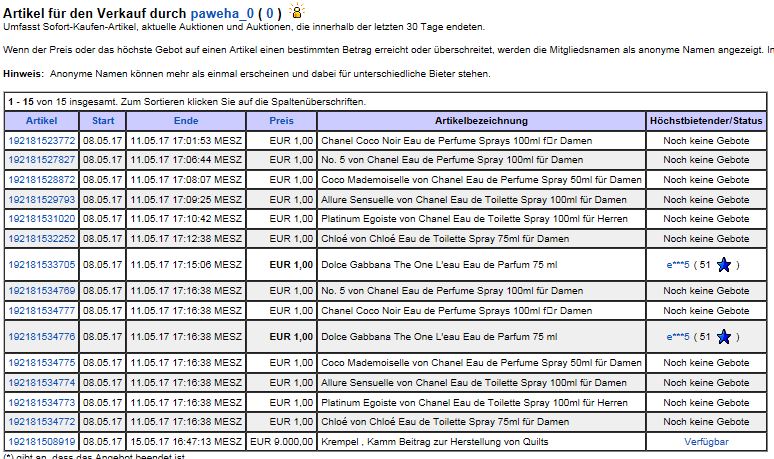Click end time 11.05.17 17:09:25 MESZ
The image size is (774, 459).
tap(186, 200)
